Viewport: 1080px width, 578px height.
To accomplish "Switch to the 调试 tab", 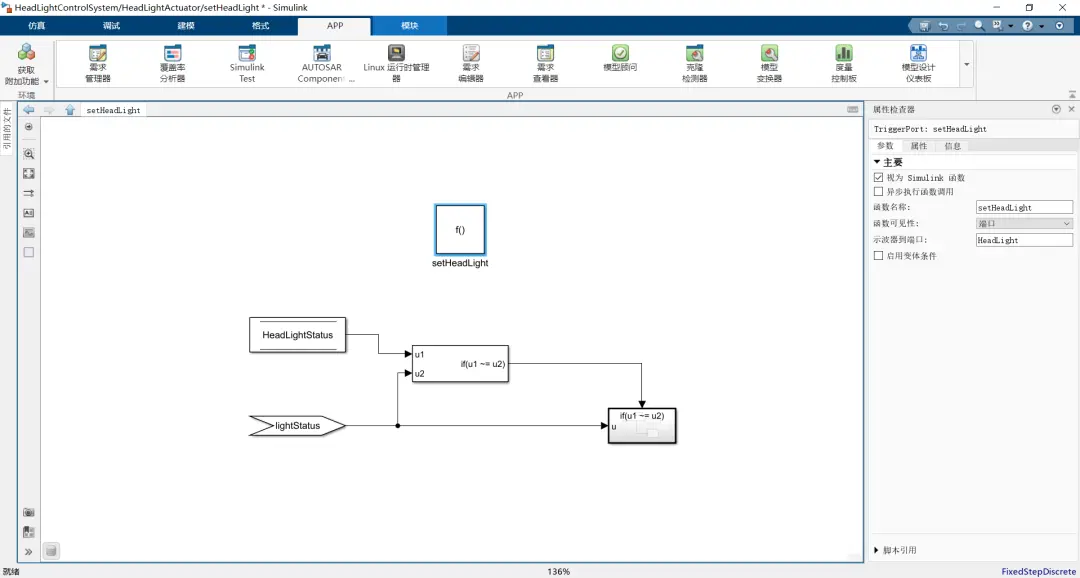I will click(112, 26).
